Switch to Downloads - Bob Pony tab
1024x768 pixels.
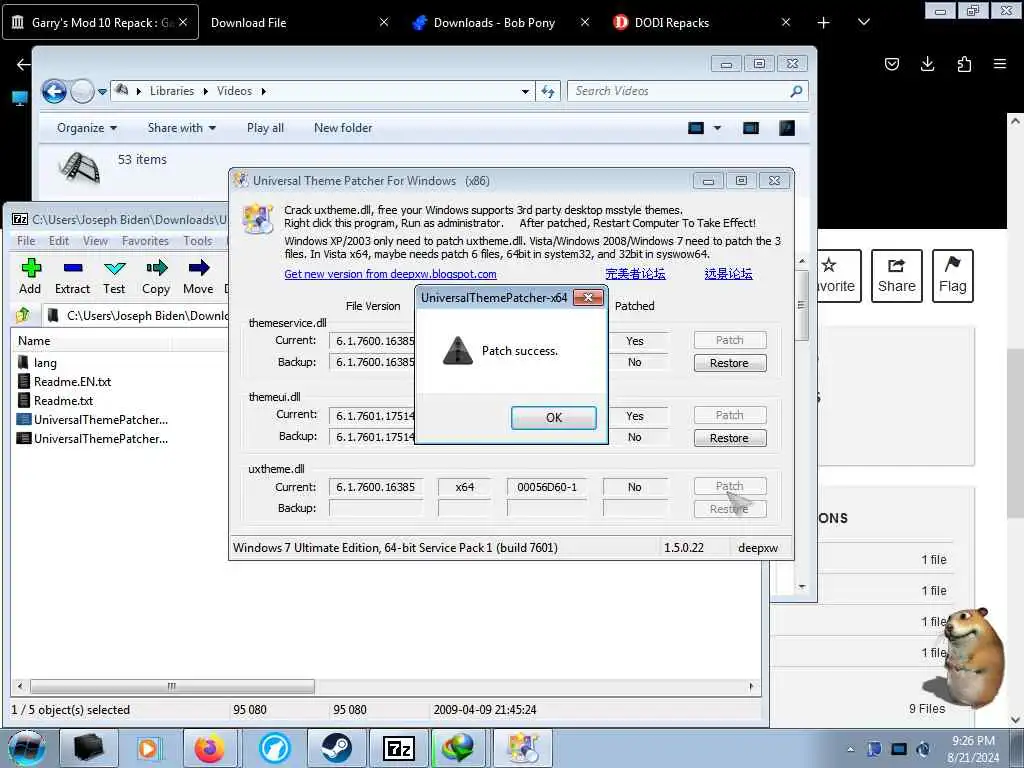pyautogui.click(x=494, y=23)
